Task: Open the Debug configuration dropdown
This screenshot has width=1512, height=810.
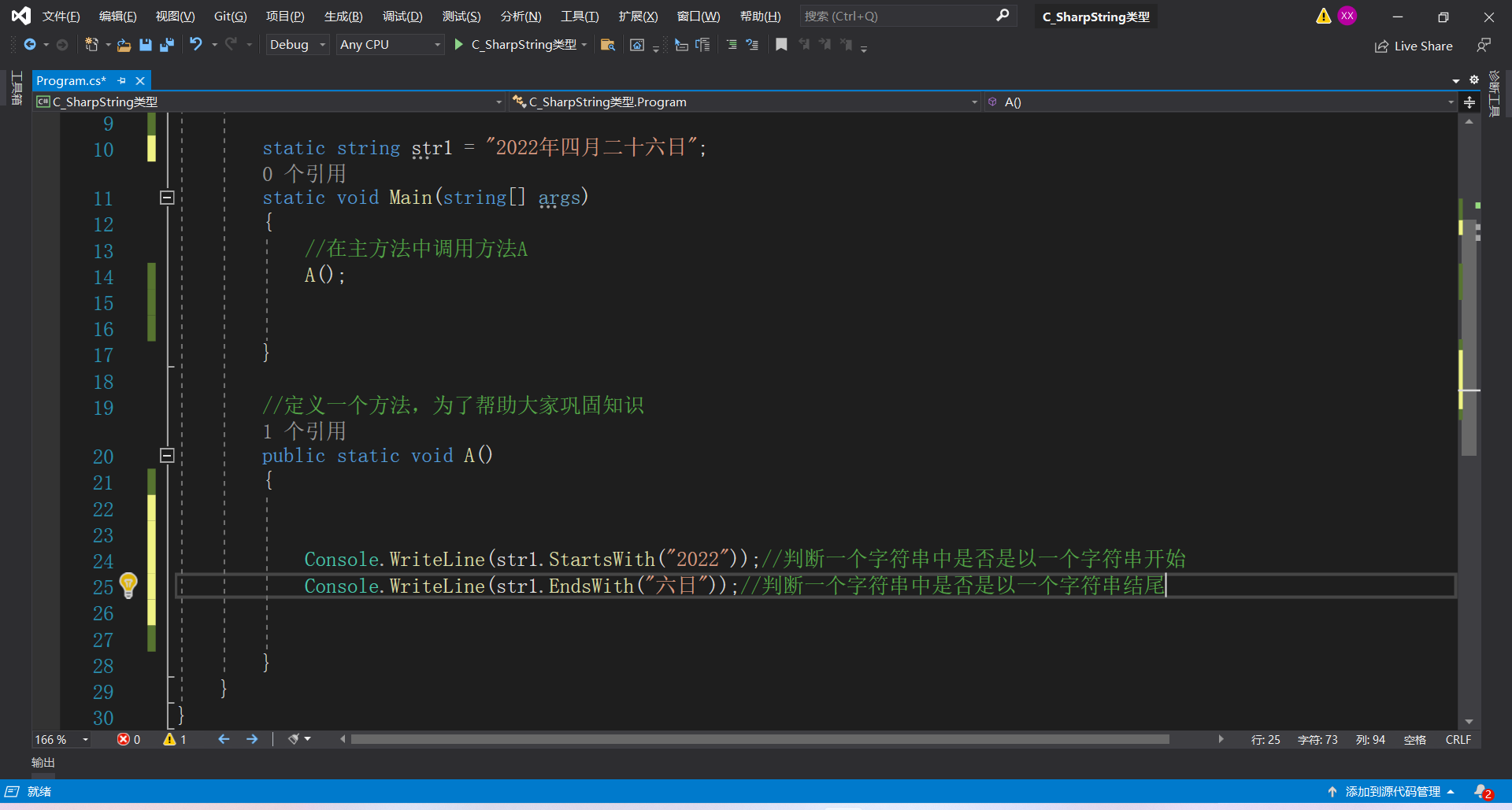Action: [x=297, y=45]
